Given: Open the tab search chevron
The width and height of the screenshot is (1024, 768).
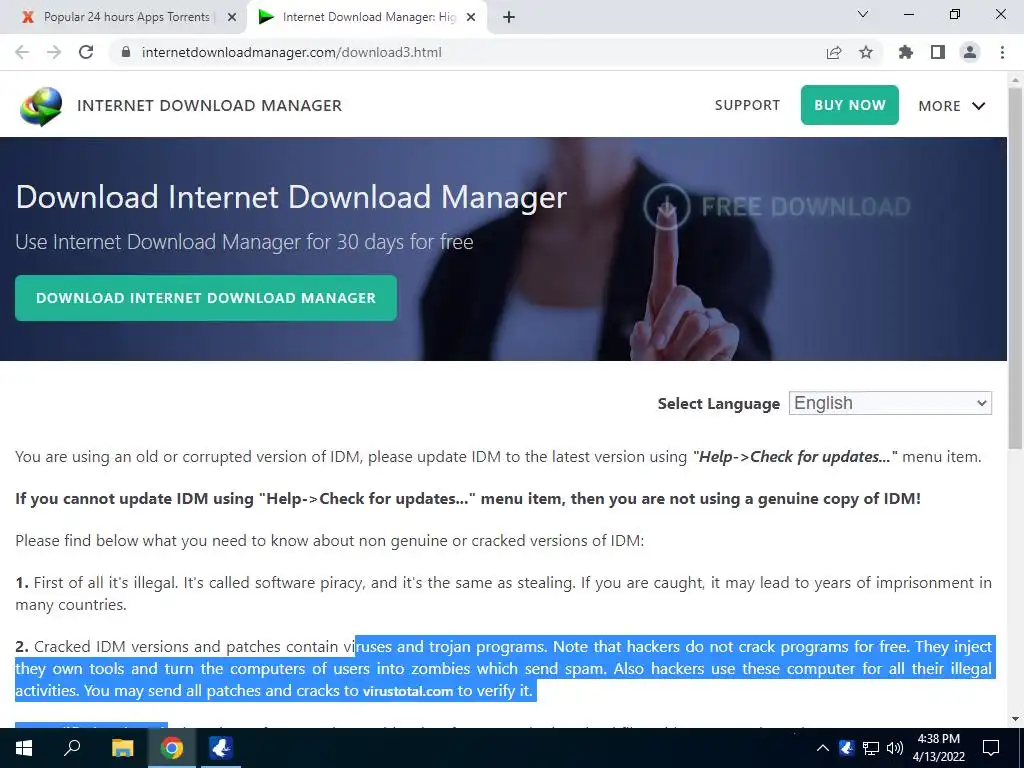Looking at the screenshot, I should point(863,14).
